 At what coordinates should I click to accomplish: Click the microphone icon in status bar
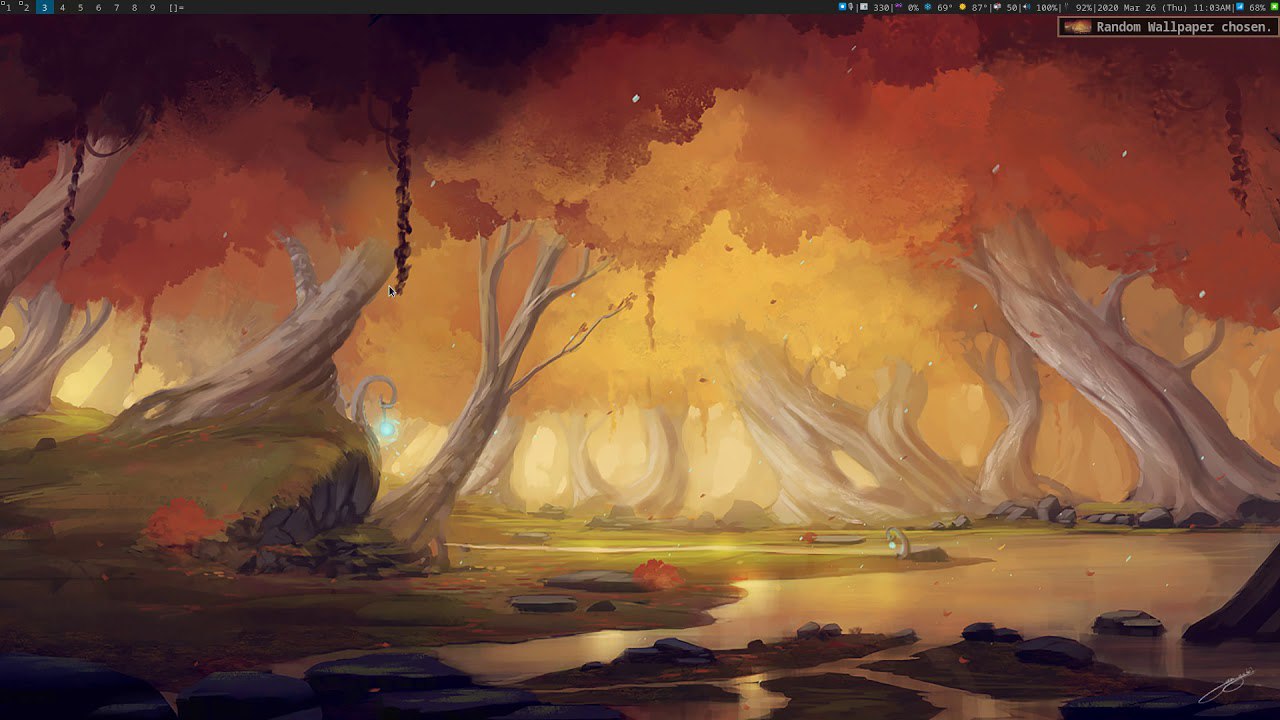click(852, 7)
